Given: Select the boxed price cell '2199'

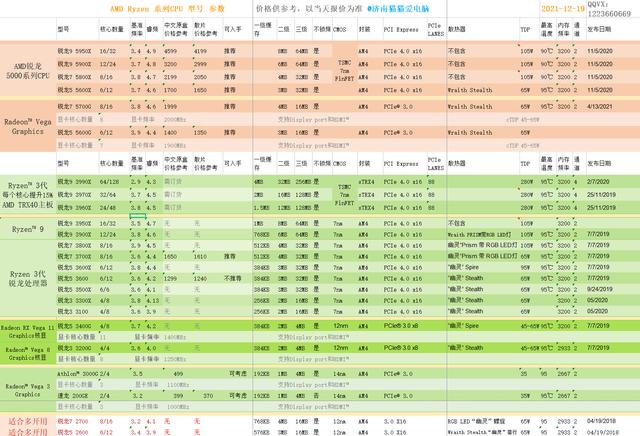Looking at the screenshot, I should coord(170,77).
